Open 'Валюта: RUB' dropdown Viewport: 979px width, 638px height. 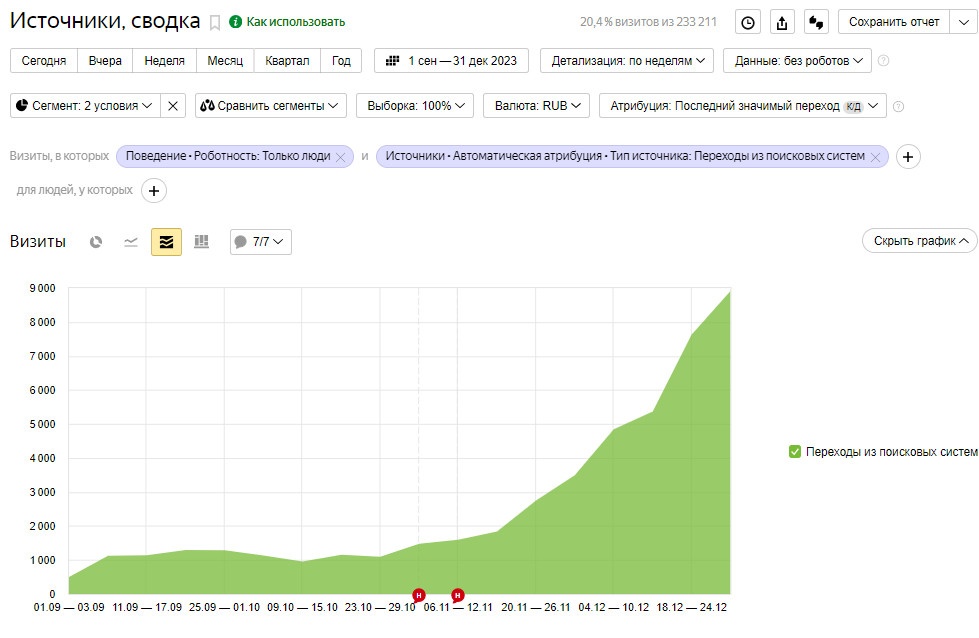(536, 106)
